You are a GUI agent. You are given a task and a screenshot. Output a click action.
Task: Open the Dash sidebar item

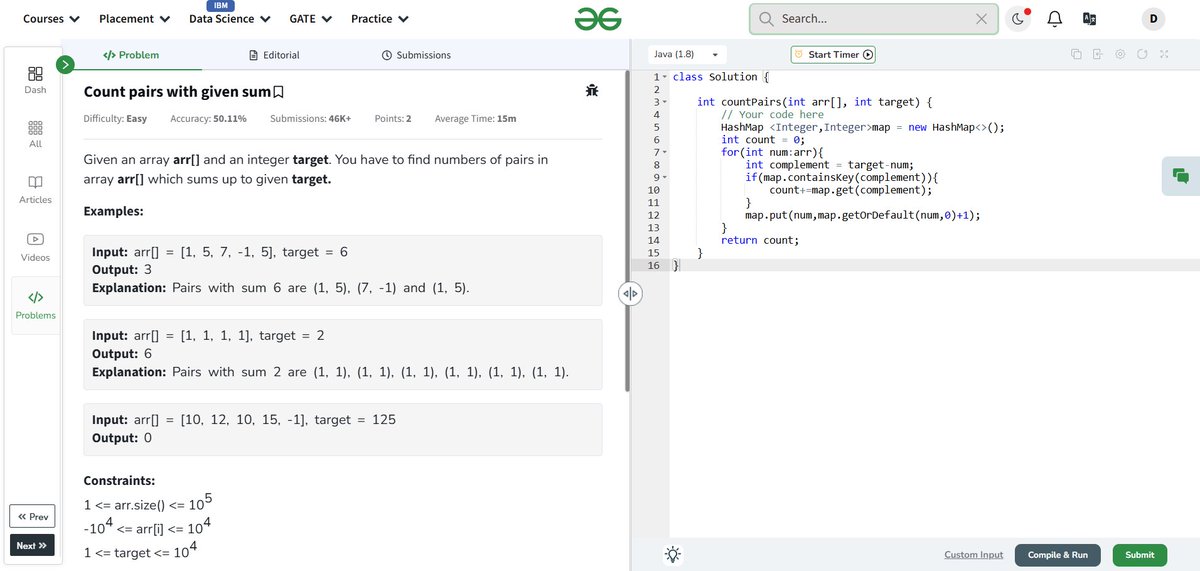(x=35, y=80)
